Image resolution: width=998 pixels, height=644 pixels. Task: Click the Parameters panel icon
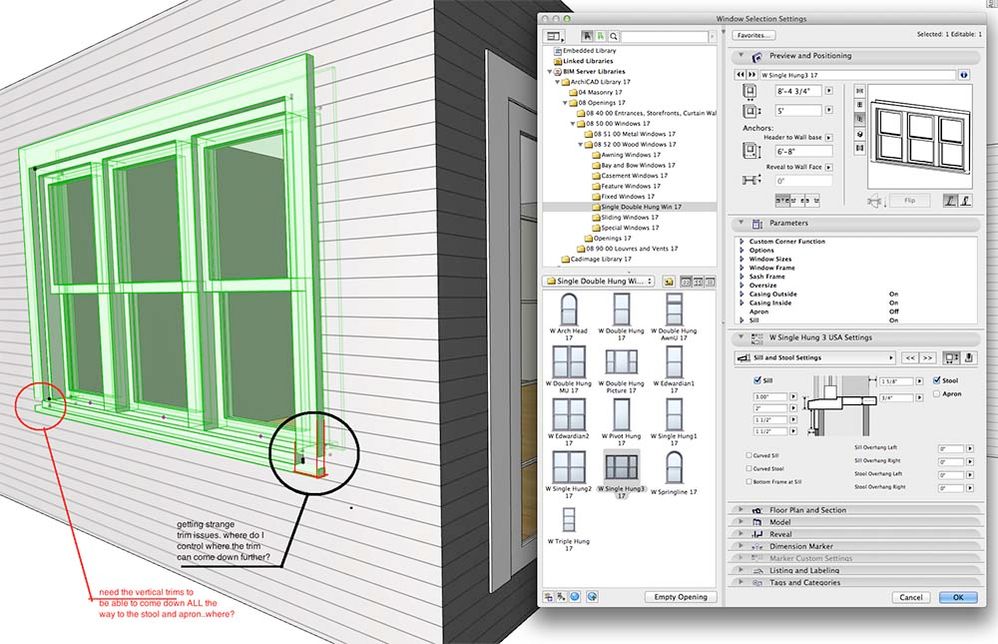[x=758, y=223]
